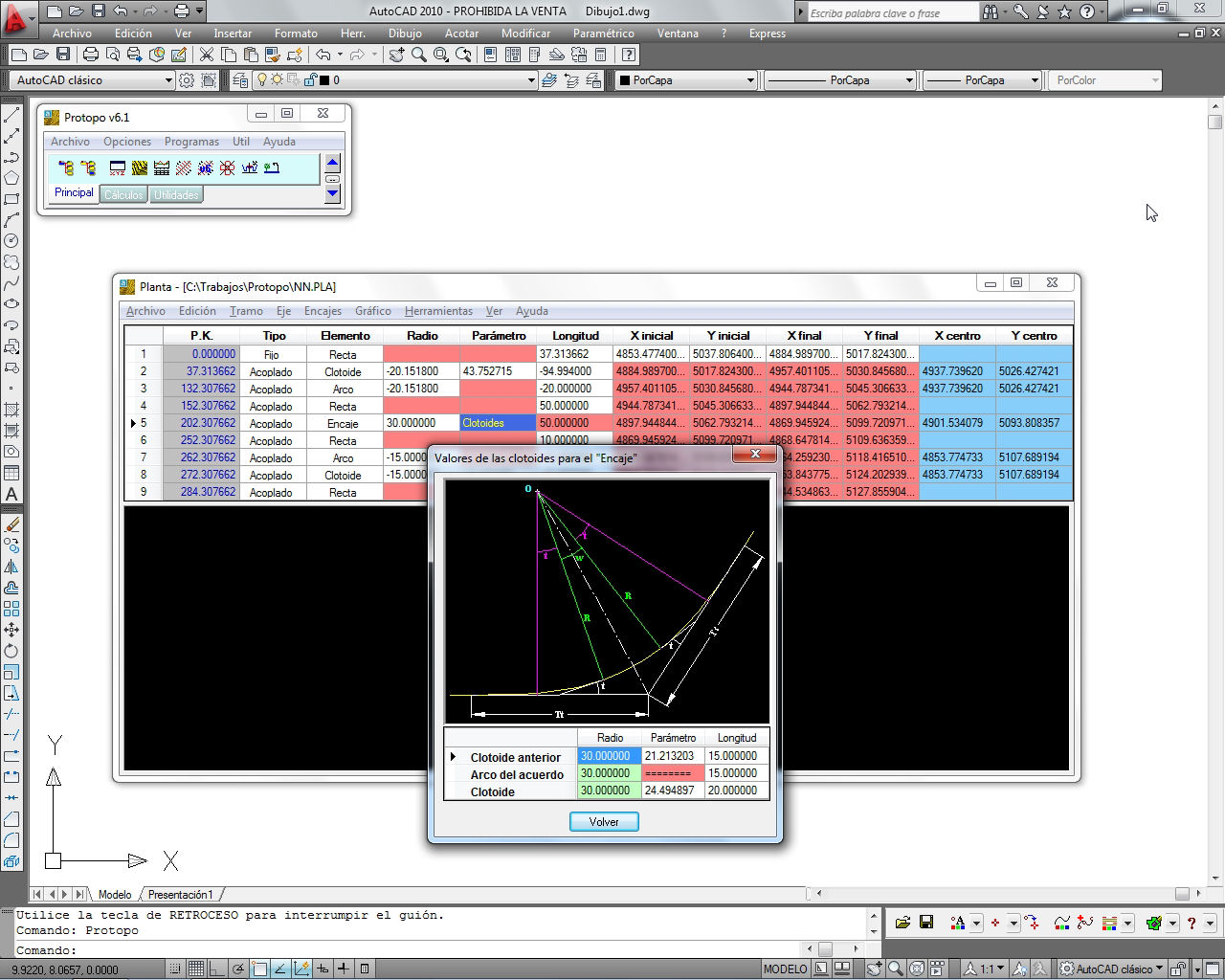Click the Volver button

pyautogui.click(x=604, y=821)
